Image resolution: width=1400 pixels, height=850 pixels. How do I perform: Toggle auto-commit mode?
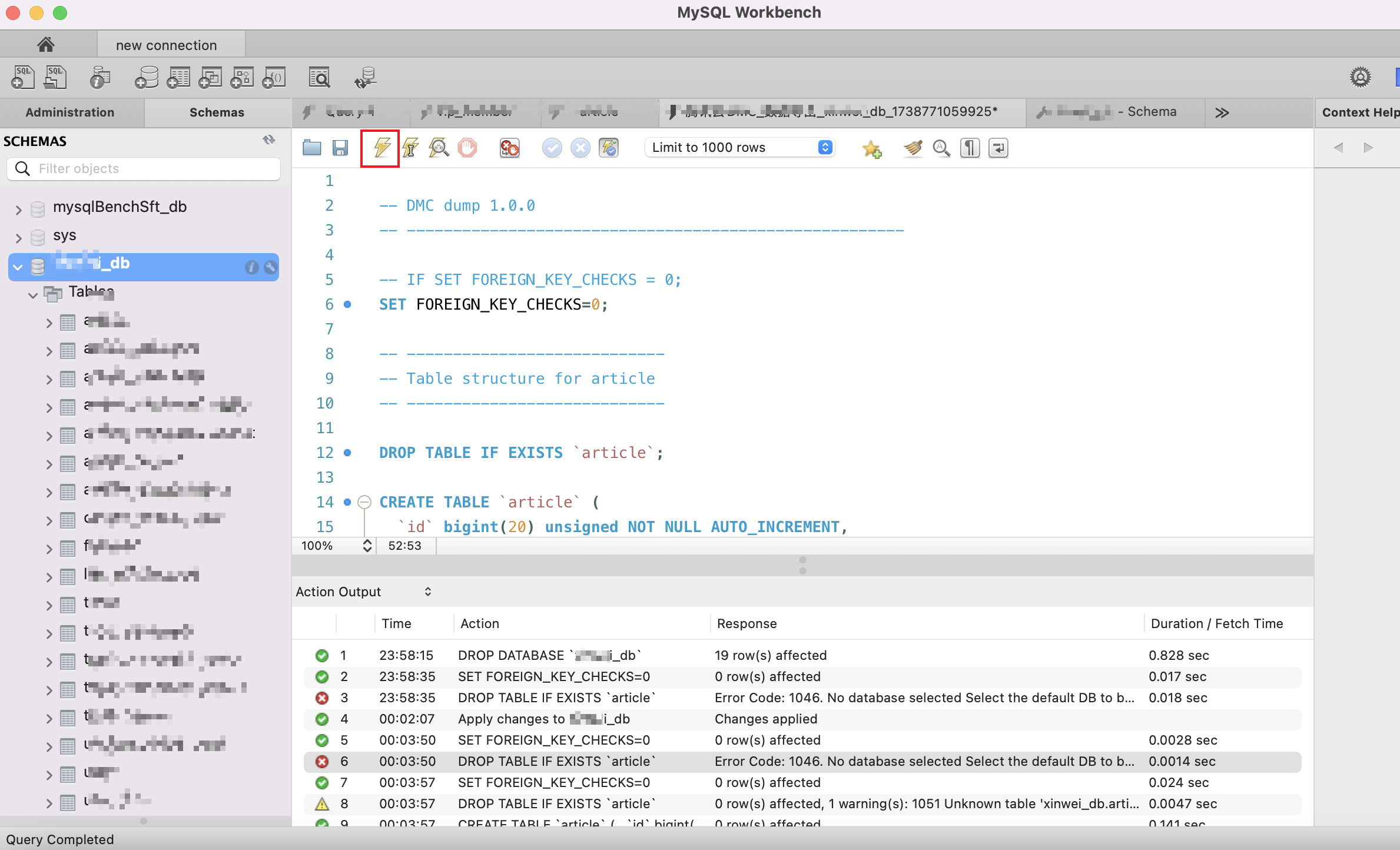[x=609, y=148]
